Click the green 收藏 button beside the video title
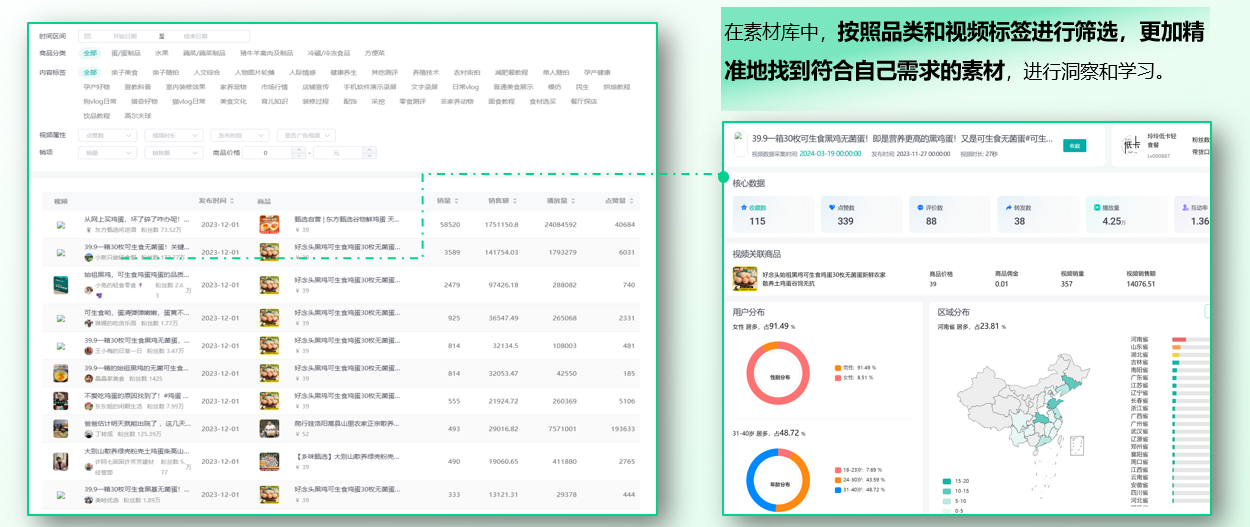This screenshot has width=1250, height=527. coord(1074,145)
